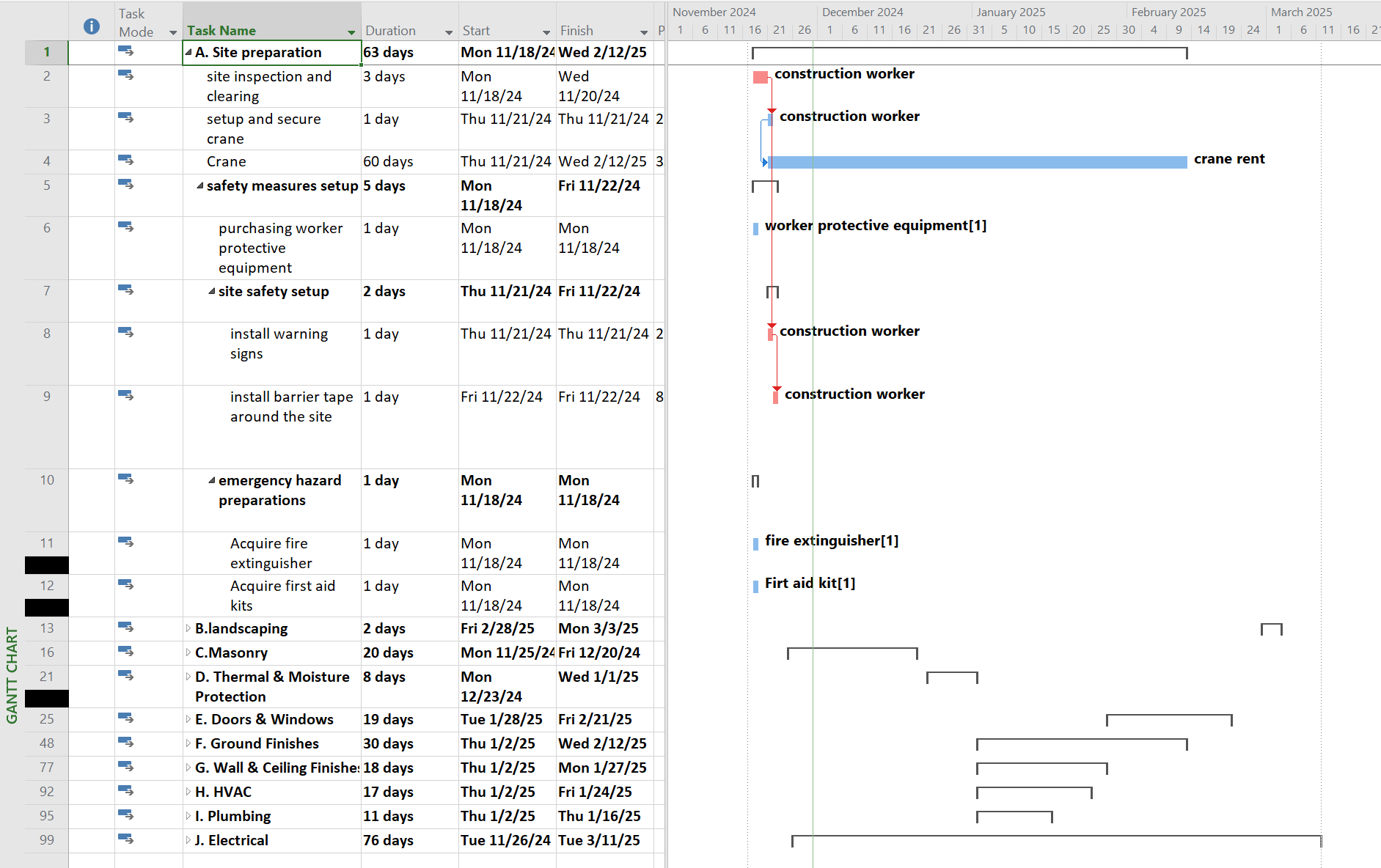Screen dimensions: 1381x868
Task: Click task mode icon for I. Plumbing row
Action: 126,814
